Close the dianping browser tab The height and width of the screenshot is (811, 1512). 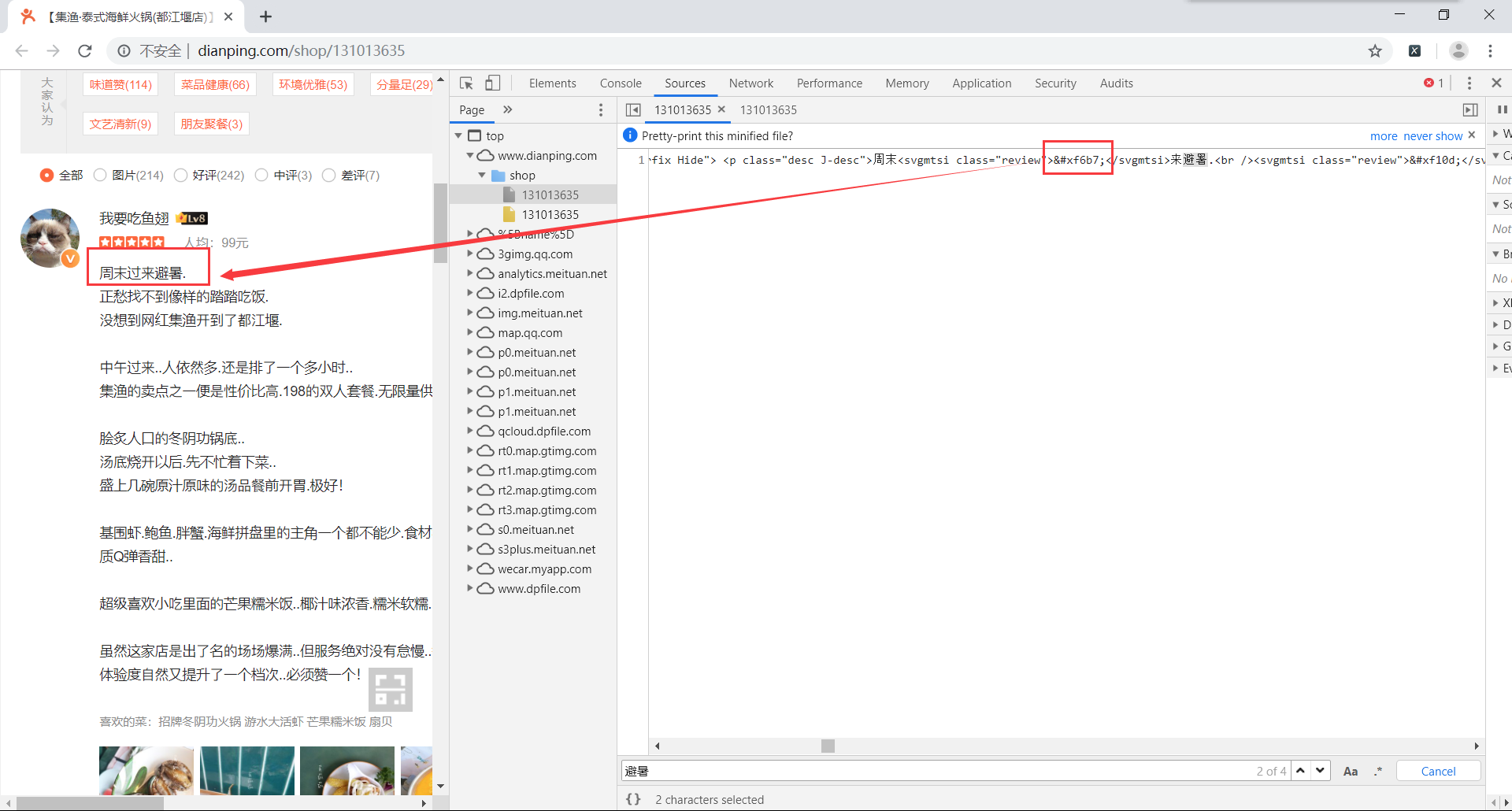228,17
